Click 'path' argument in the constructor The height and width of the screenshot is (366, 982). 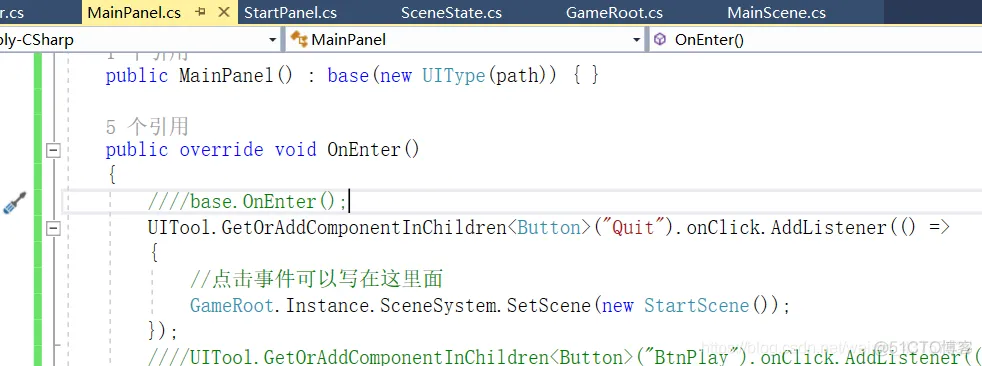click(517, 76)
